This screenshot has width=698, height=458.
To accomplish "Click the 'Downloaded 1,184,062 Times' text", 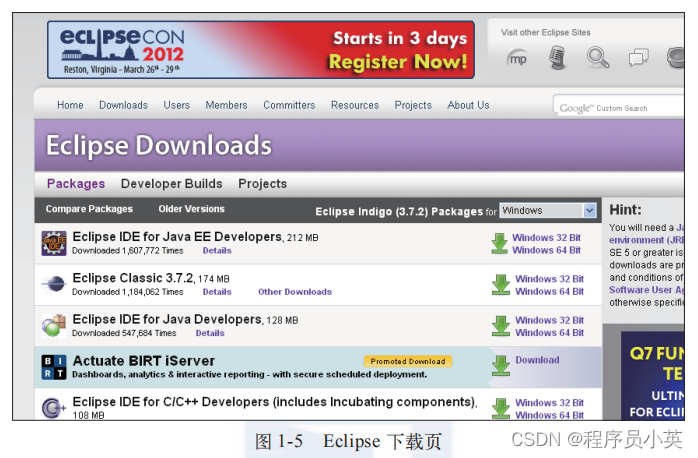I will click(x=127, y=292).
